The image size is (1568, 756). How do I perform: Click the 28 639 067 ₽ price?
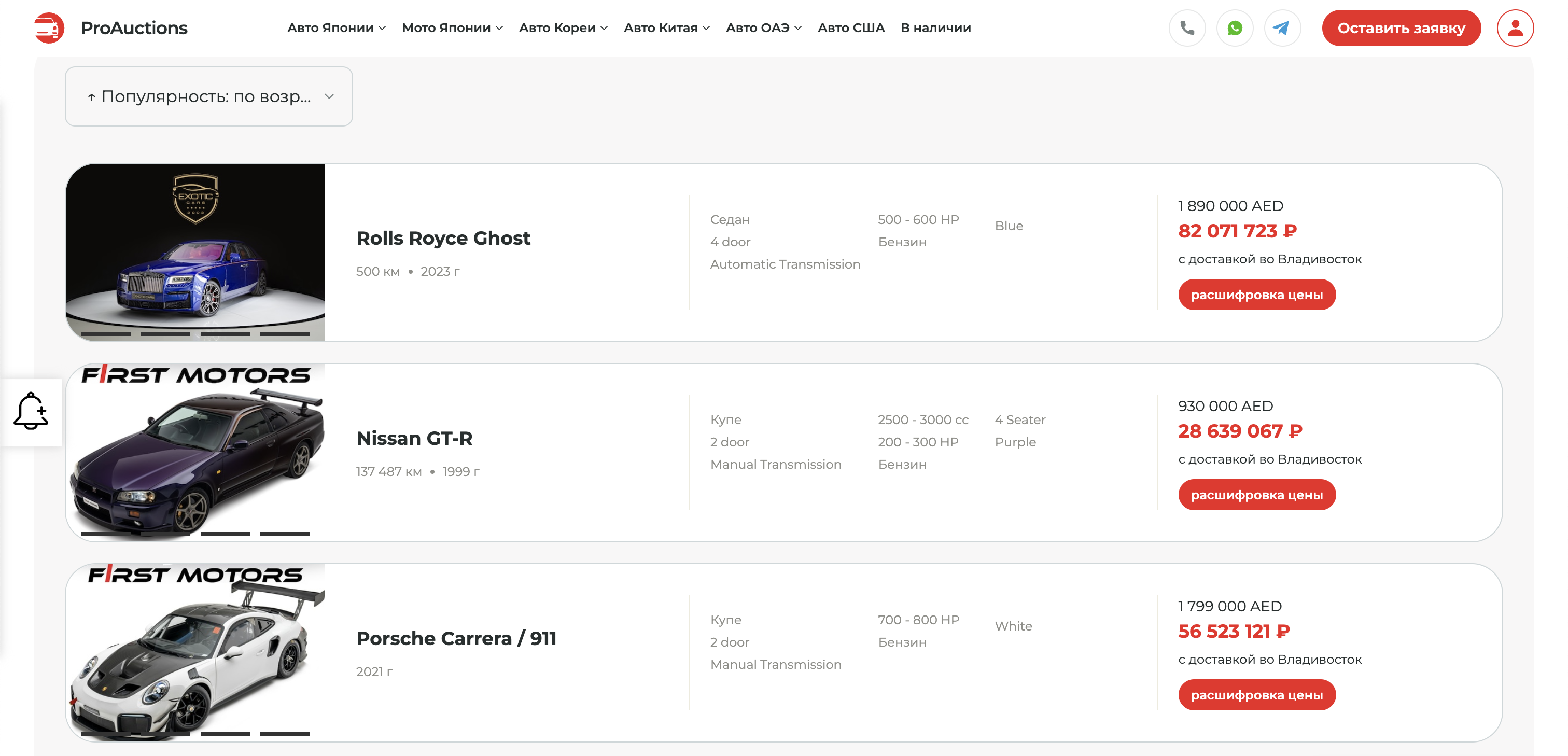[1240, 431]
